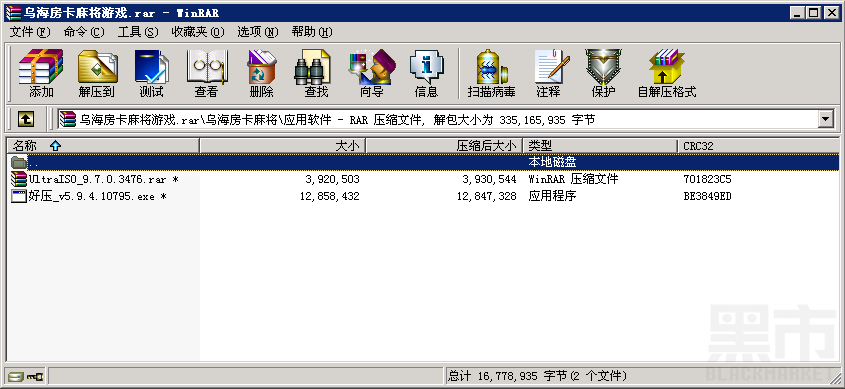Click the archive icon in address bar
Image resolution: width=845 pixels, height=389 pixels.
68,119
